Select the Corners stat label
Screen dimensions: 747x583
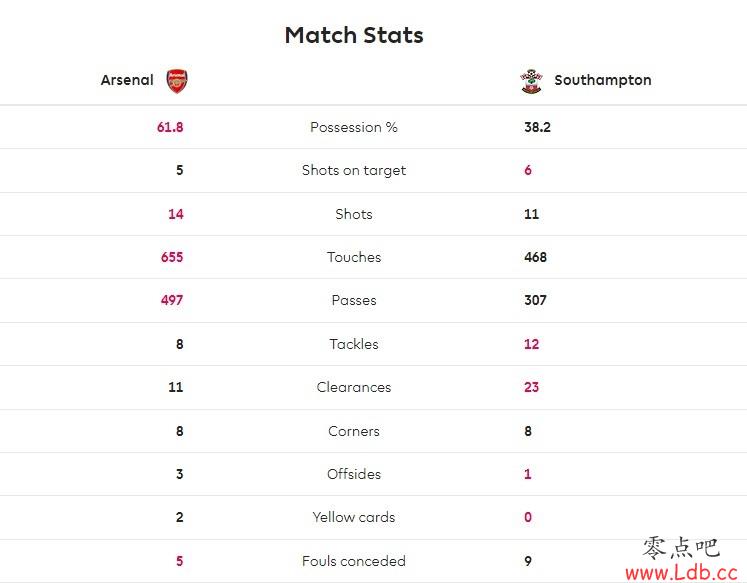tap(354, 431)
